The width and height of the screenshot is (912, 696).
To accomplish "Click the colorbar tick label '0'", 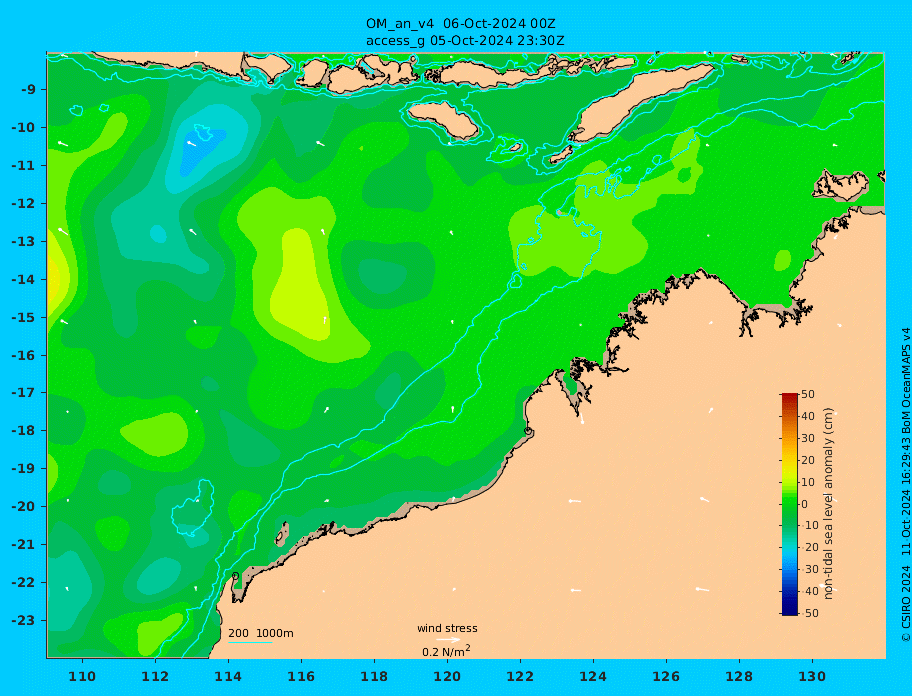I will point(805,504).
